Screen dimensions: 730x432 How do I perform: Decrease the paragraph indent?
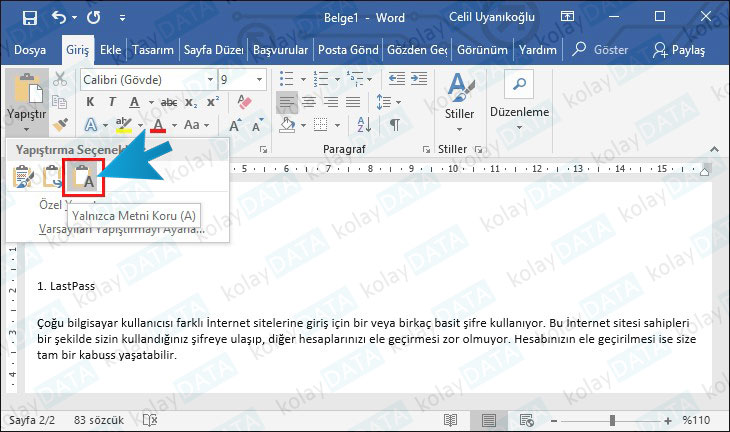click(x=397, y=79)
